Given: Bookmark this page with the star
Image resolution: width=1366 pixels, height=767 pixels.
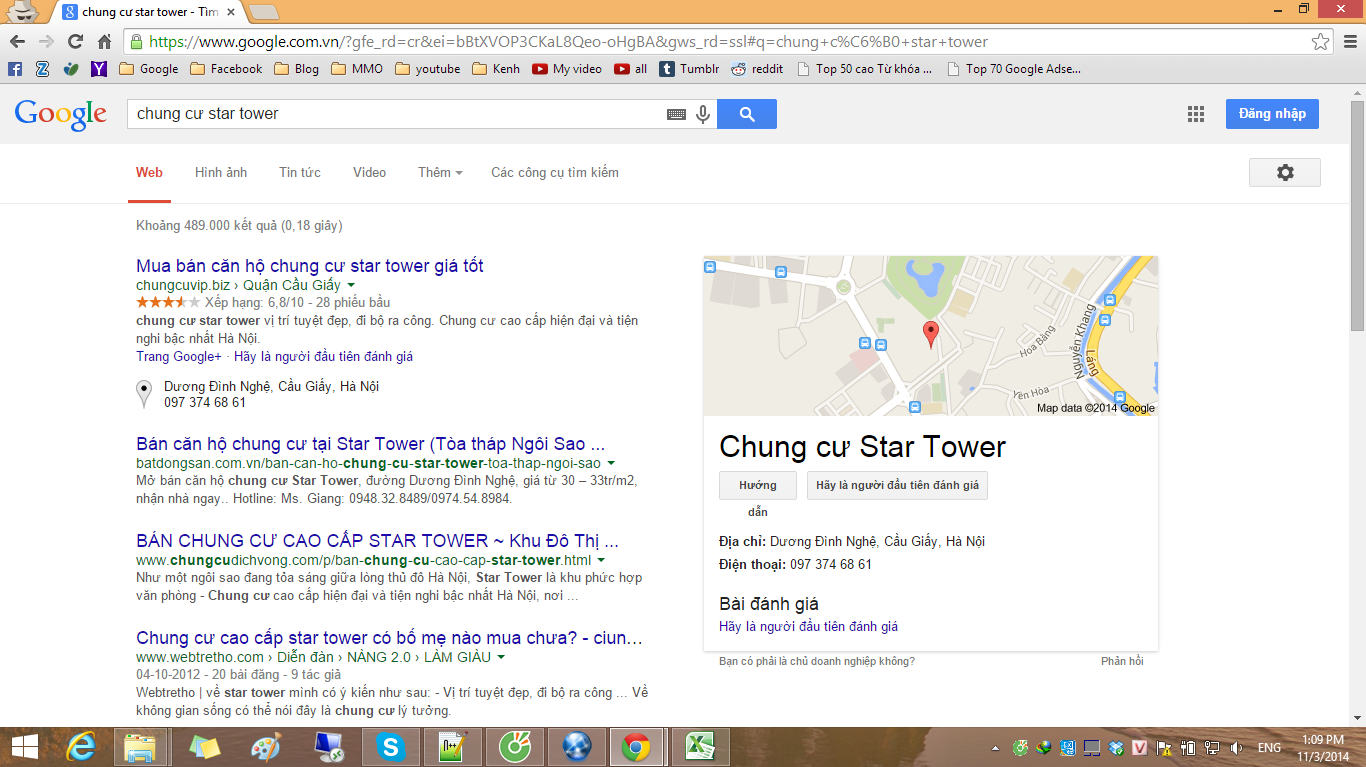Looking at the screenshot, I should 1321,42.
